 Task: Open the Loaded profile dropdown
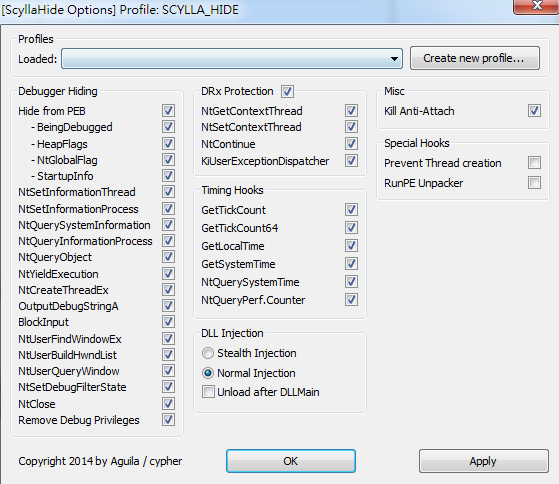(x=232, y=58)
